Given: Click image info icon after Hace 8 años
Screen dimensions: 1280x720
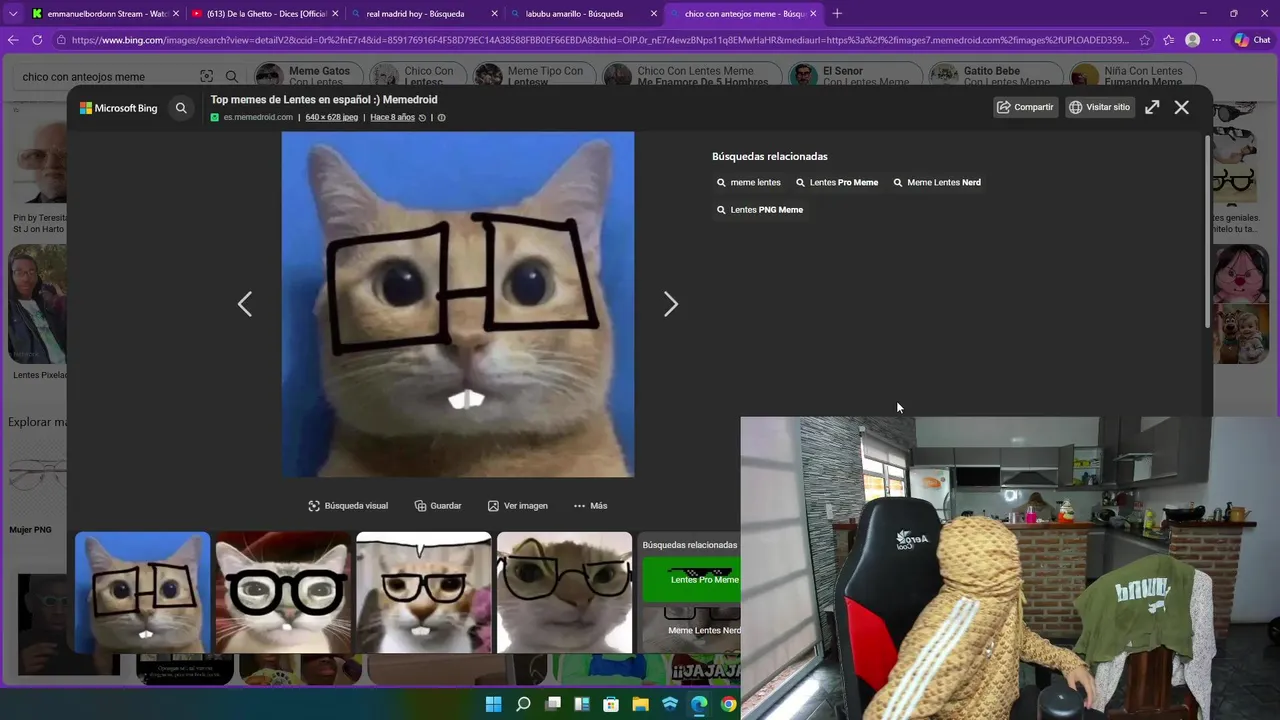Looking at the screenshot, I should click(x=441, y=117).
